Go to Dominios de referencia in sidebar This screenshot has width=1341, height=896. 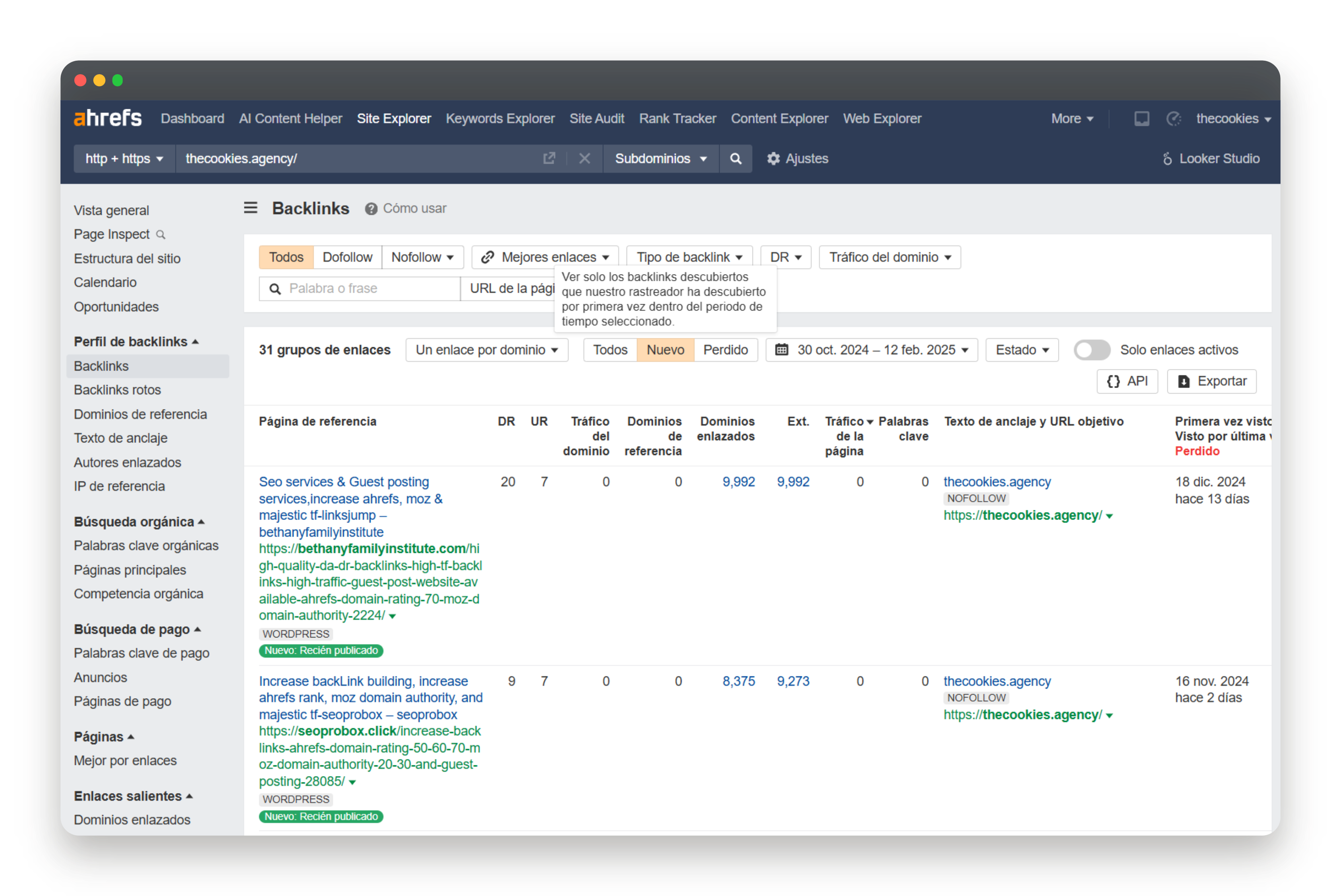coord(140,414)
